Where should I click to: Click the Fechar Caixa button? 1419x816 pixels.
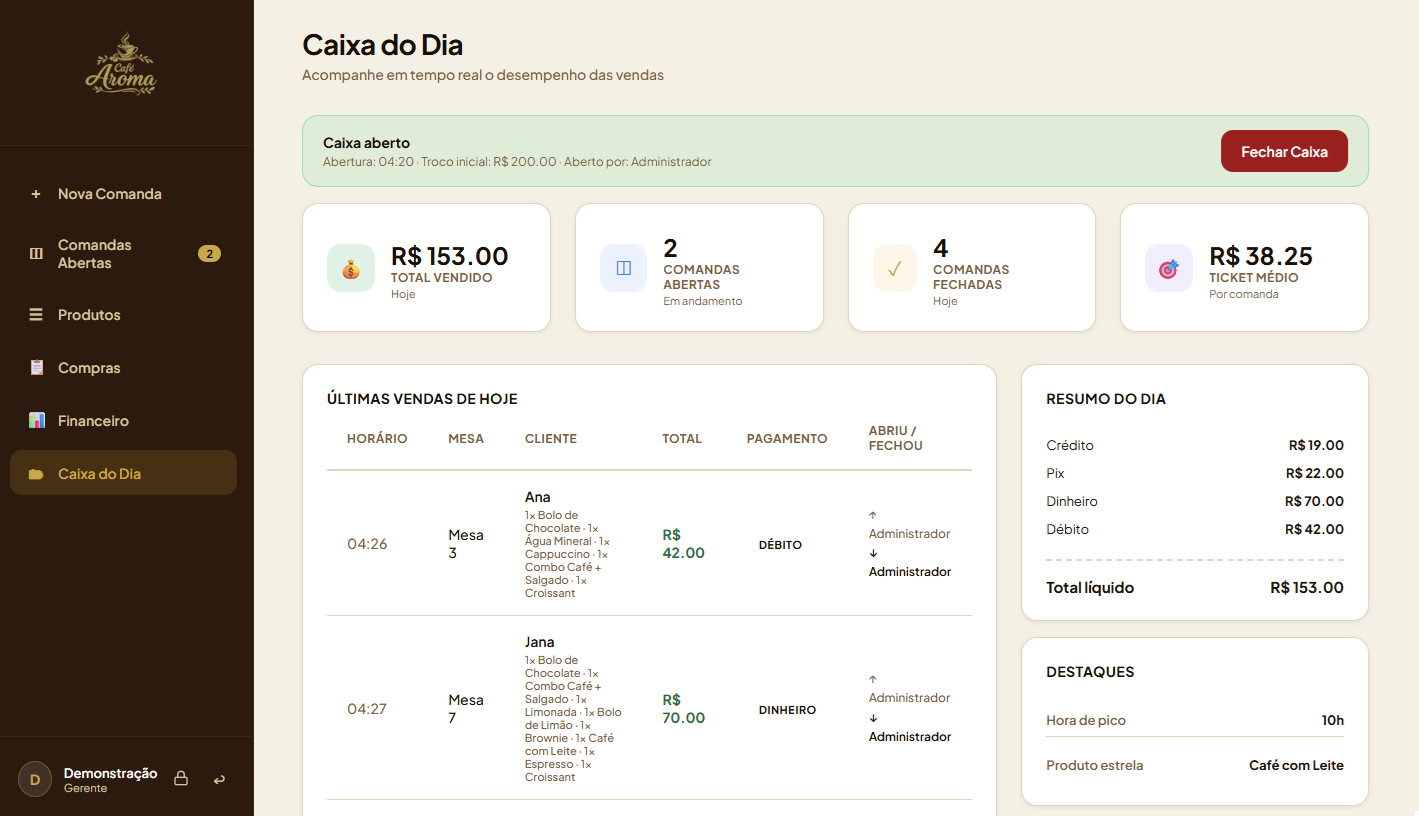click(x=1284, y=152)
